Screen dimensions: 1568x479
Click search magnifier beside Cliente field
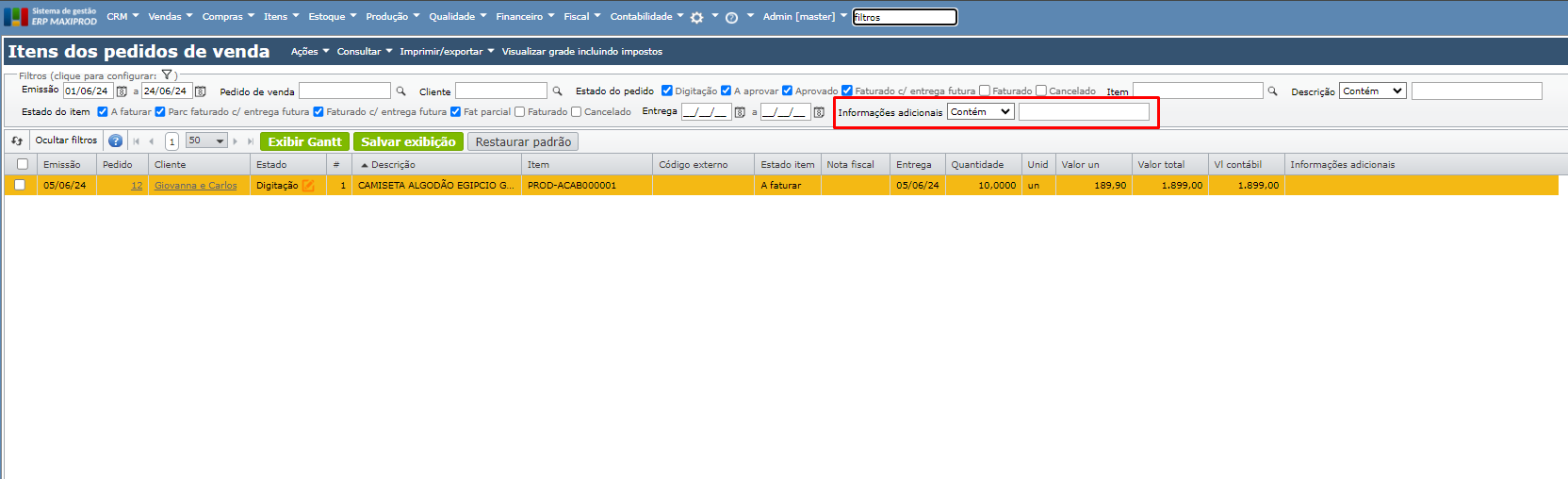557,91
